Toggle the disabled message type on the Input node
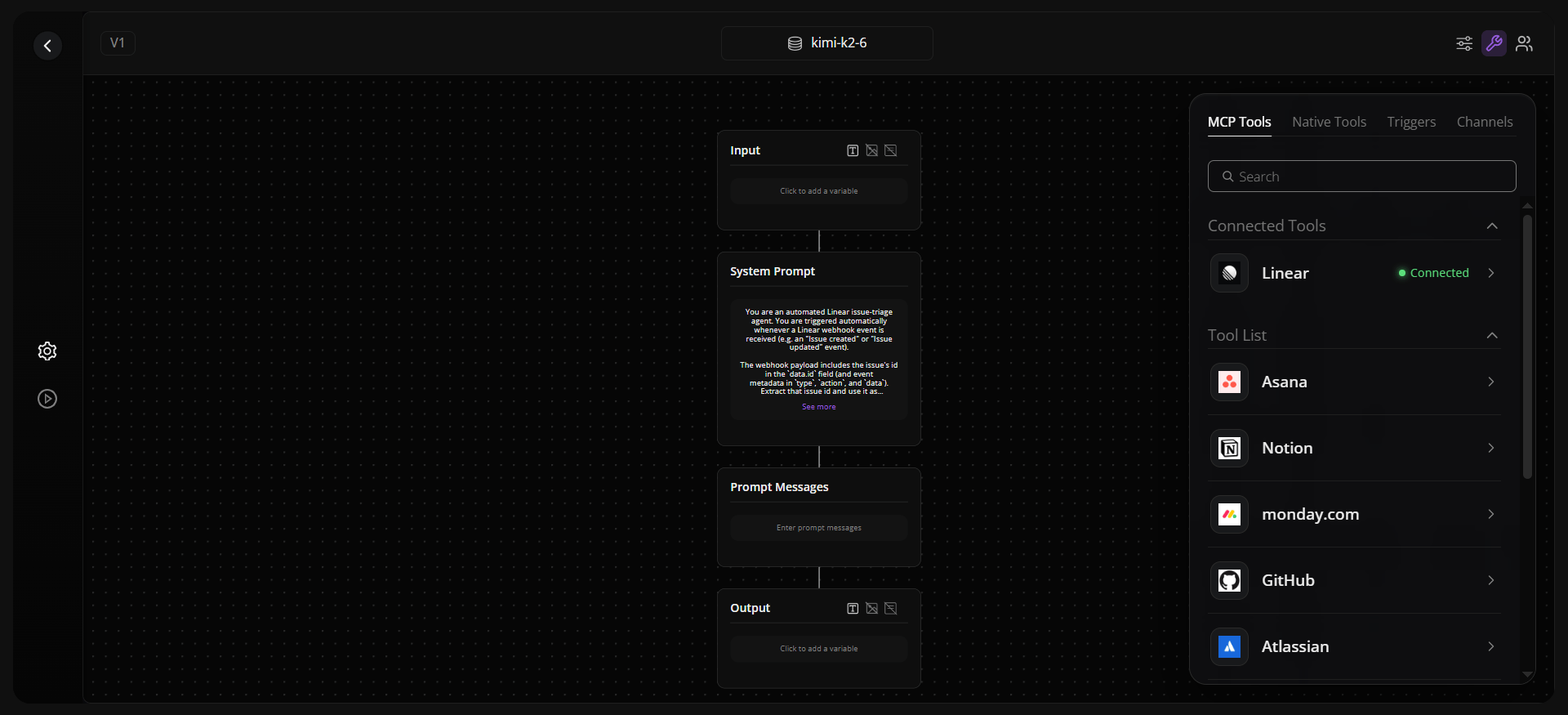This screenshot has height=715, width=1568. [890, 150]
